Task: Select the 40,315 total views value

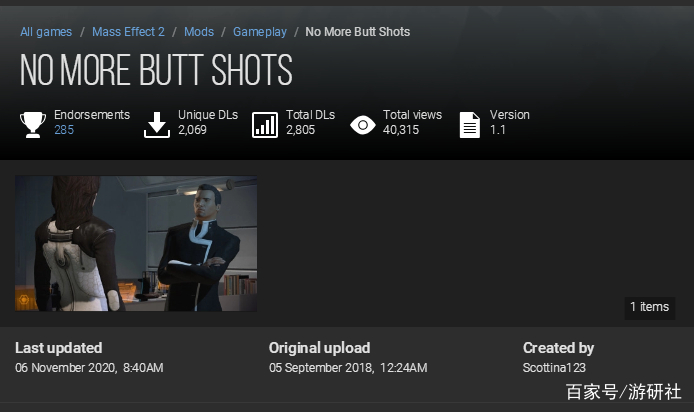Action: click(401, 130)
